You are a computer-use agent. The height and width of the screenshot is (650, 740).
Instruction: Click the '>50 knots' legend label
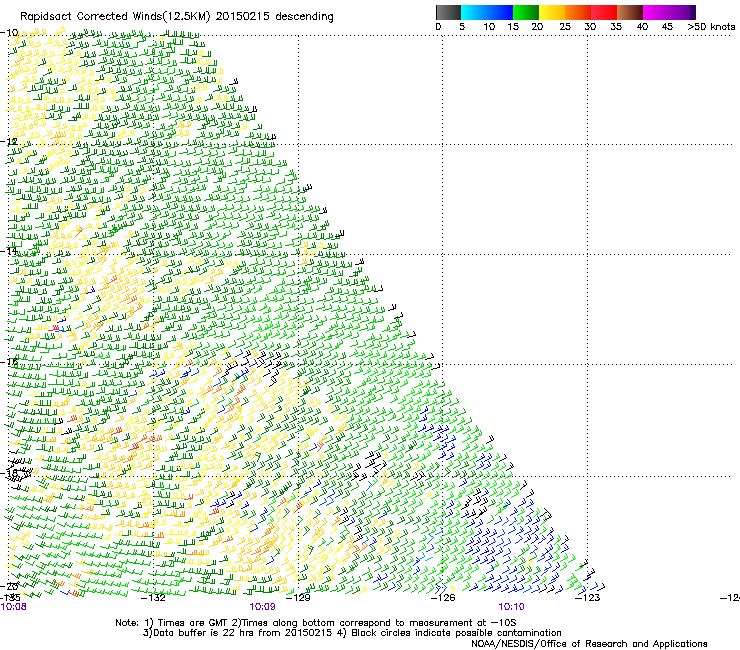pyautogui.click(x=711, y=27)
